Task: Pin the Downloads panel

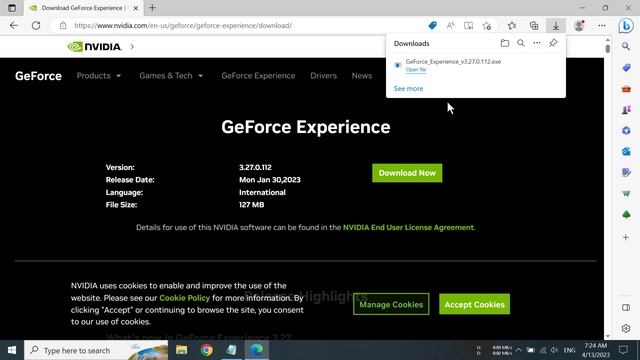Action: [553, 43]
